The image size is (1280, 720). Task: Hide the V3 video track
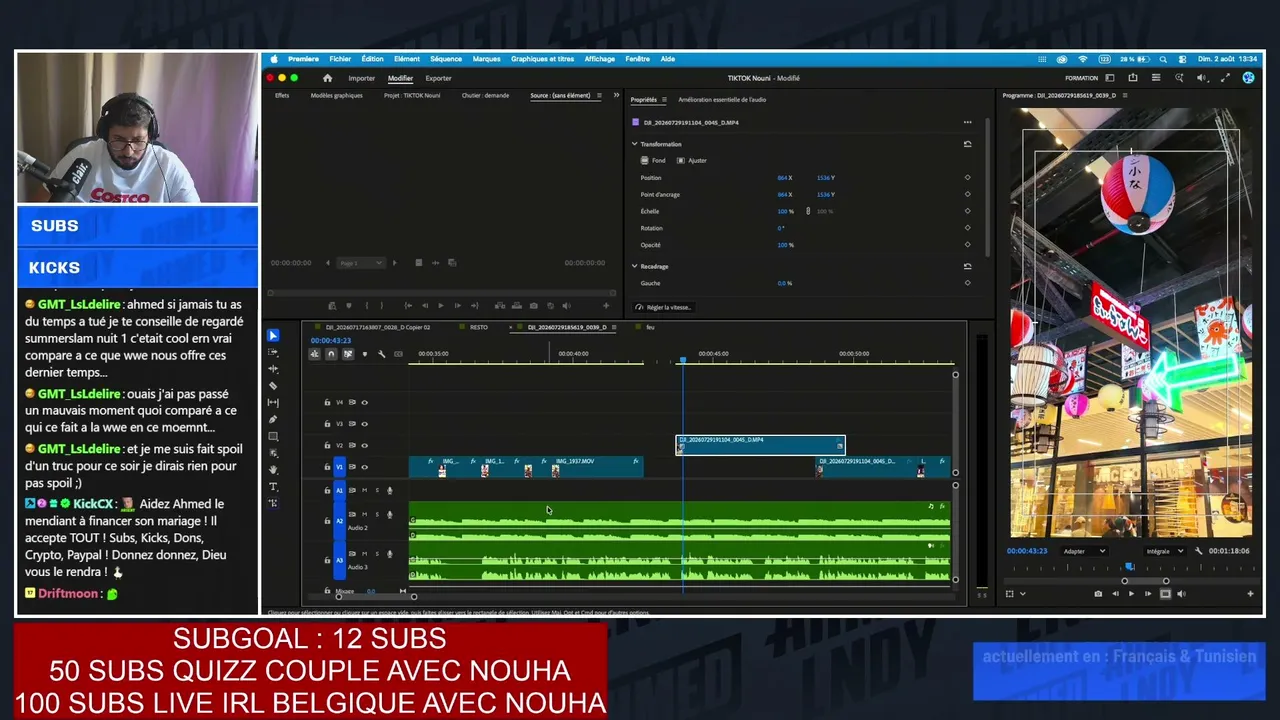point(364,424)
